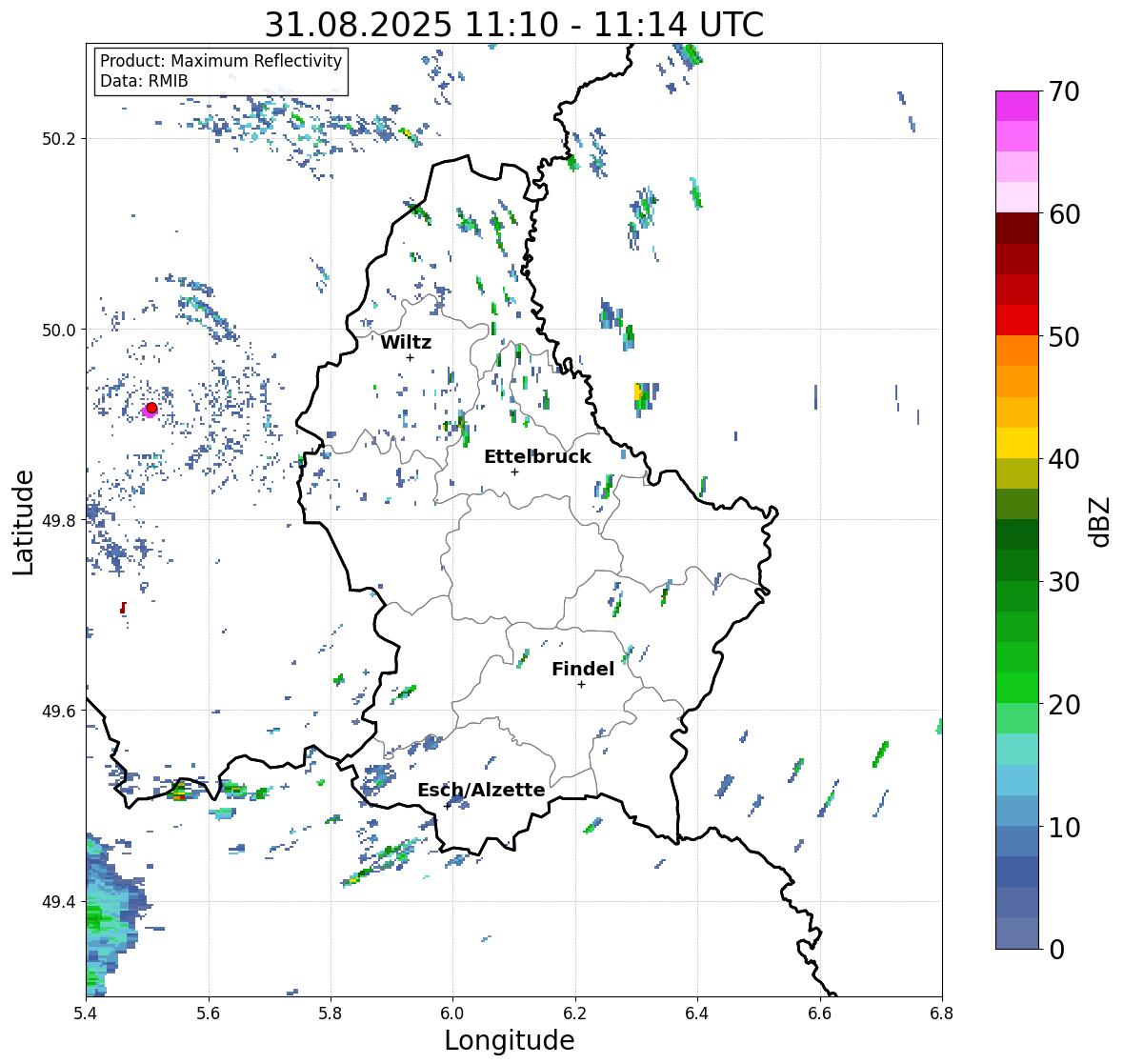Click the 0 value on colorbar

tap(1057, 950)
